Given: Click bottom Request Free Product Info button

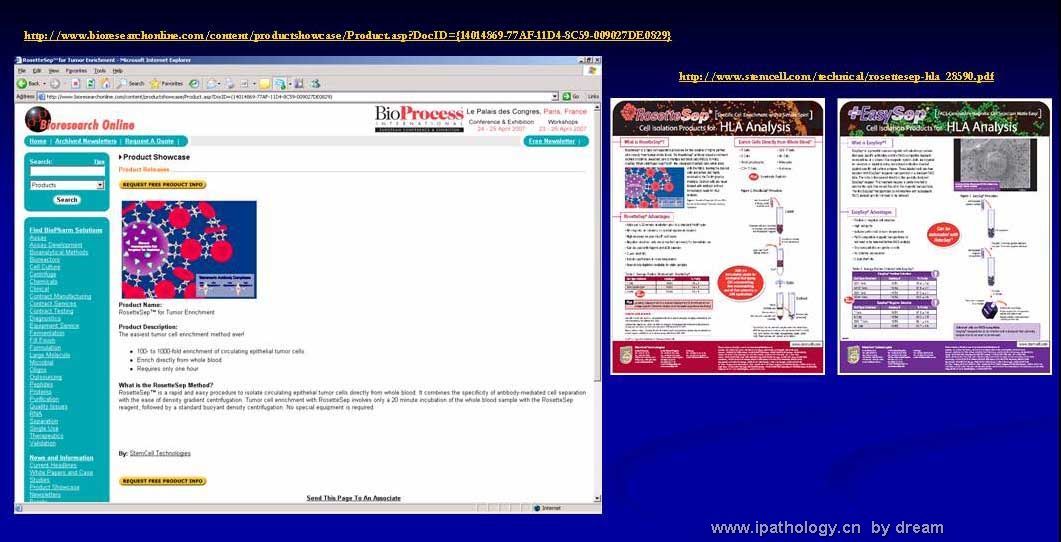Looking at the screenshot, I should click(163, 481).
